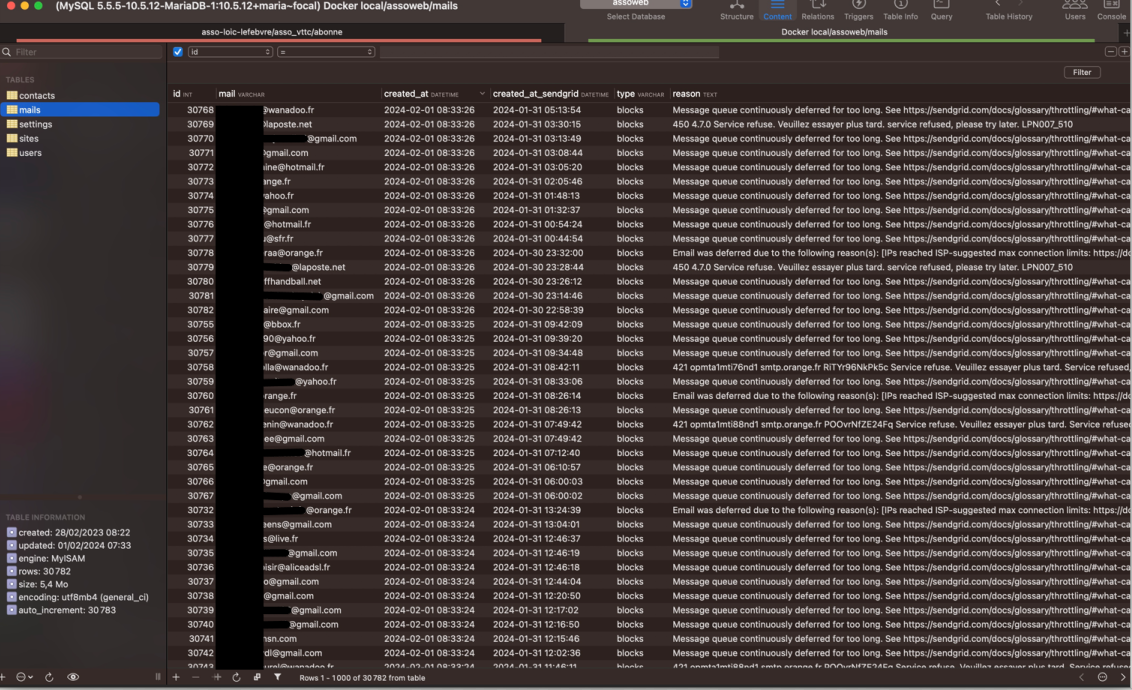Open the Query editor

(941, 10)
